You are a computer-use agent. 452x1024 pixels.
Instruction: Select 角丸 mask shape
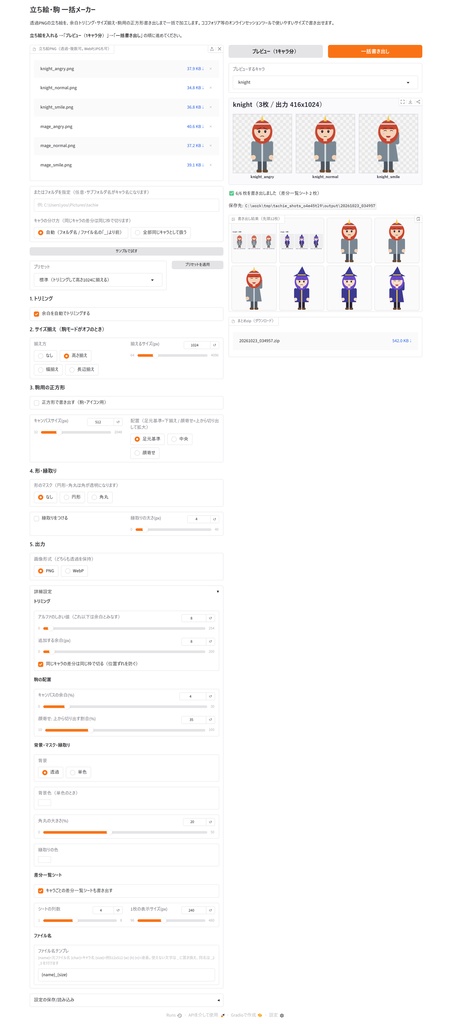point(100,497)
